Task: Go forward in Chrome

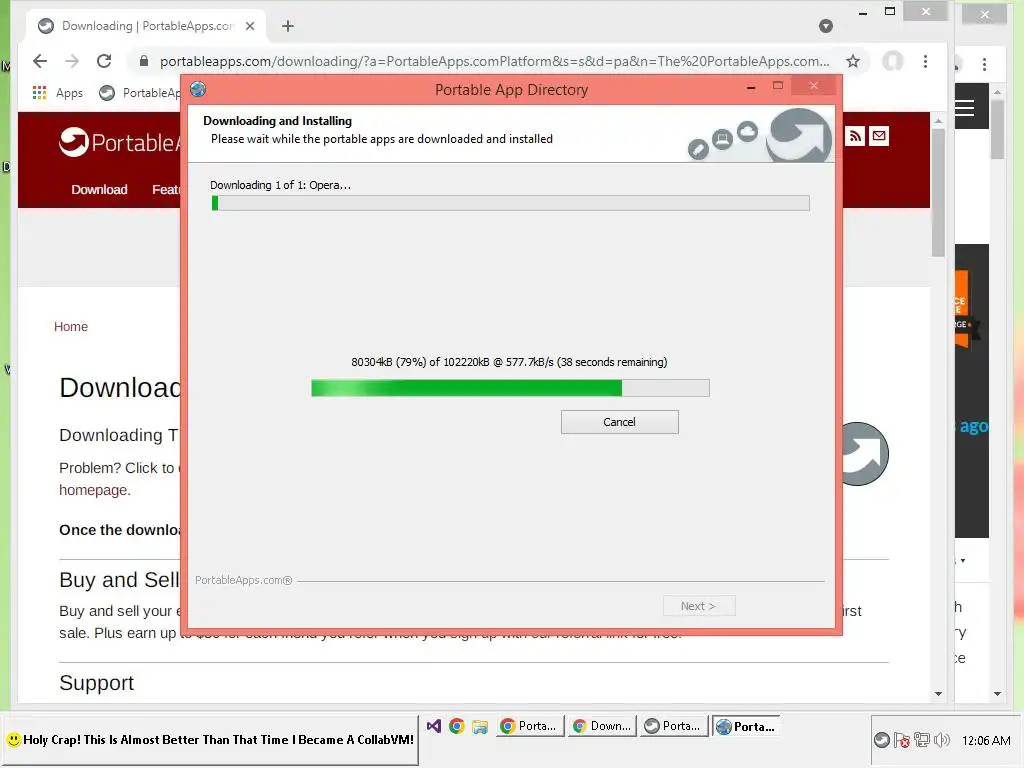Action: pos(72,61)
